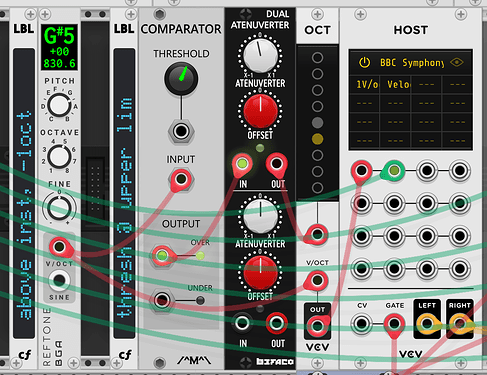Click the PITCH knob on the oscillator
The image size is (487, 375).
coord(59,105)
